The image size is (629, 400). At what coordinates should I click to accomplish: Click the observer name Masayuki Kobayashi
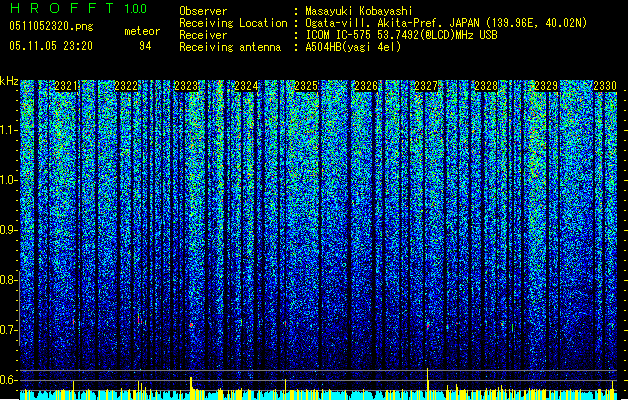[x=359, y=11]
